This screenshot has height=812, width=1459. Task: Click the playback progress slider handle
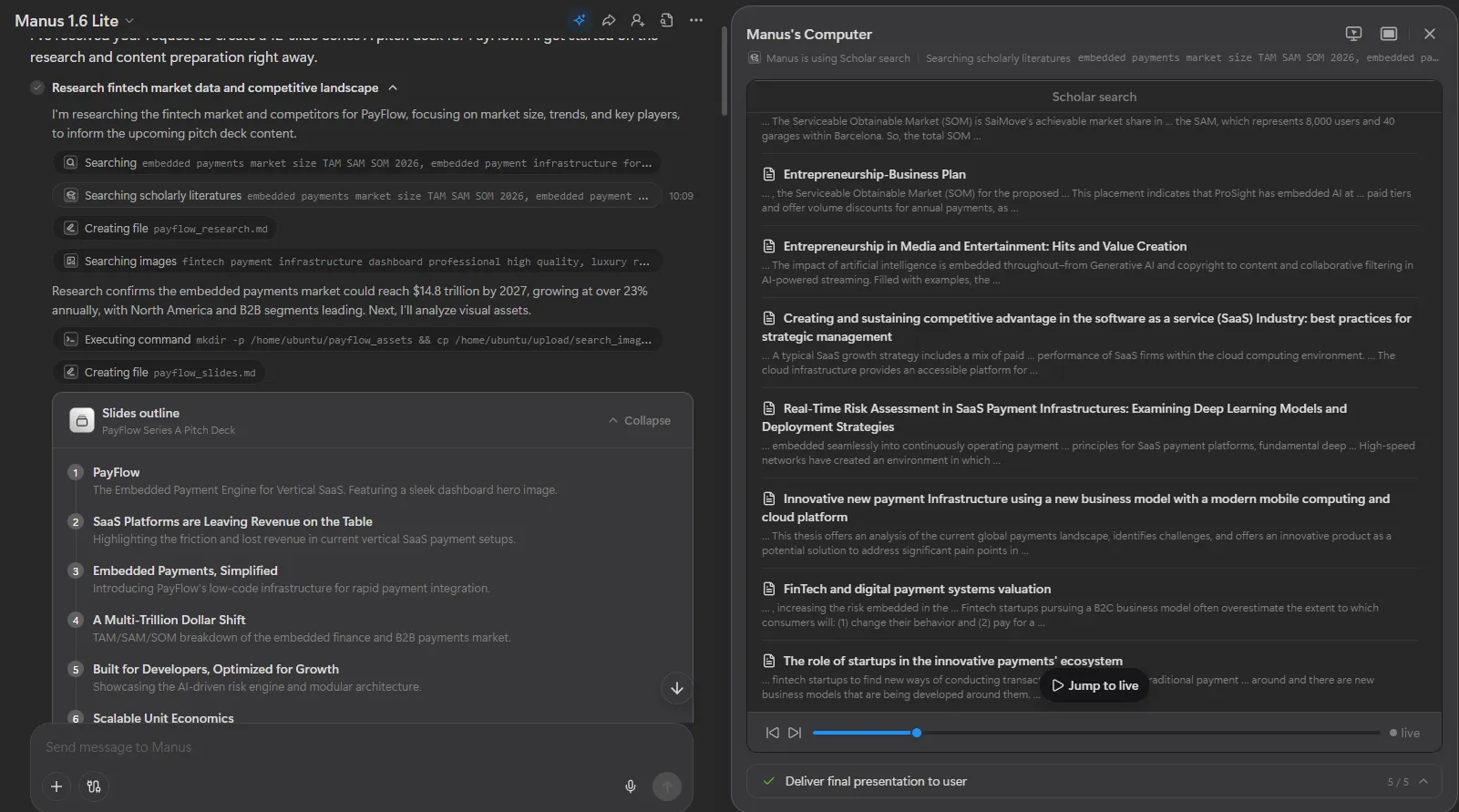917,733
